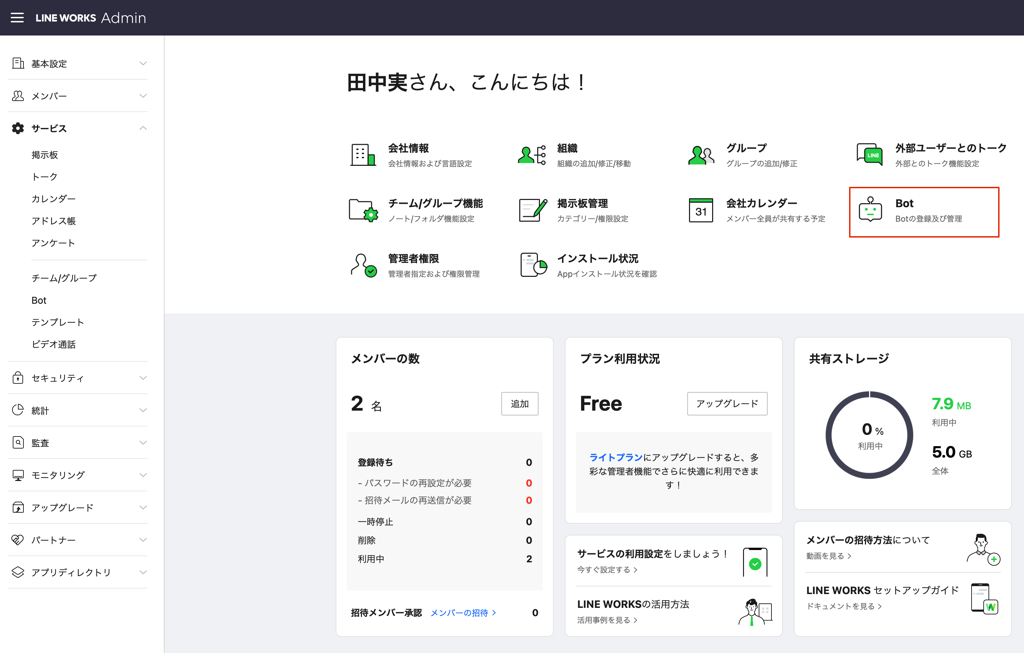
Task: Click 今すぐ設定する link
Action: [x=607, y=569]
